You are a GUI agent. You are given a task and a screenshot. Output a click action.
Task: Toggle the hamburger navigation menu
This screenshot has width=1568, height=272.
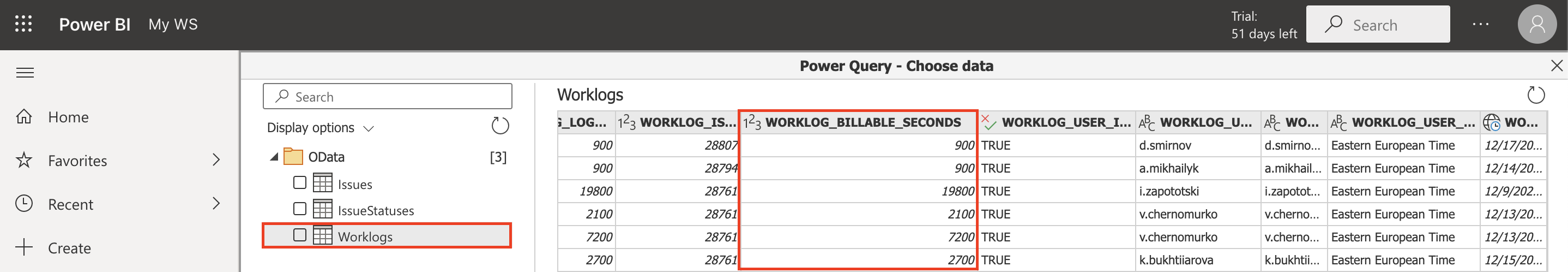tap(25, 73)
